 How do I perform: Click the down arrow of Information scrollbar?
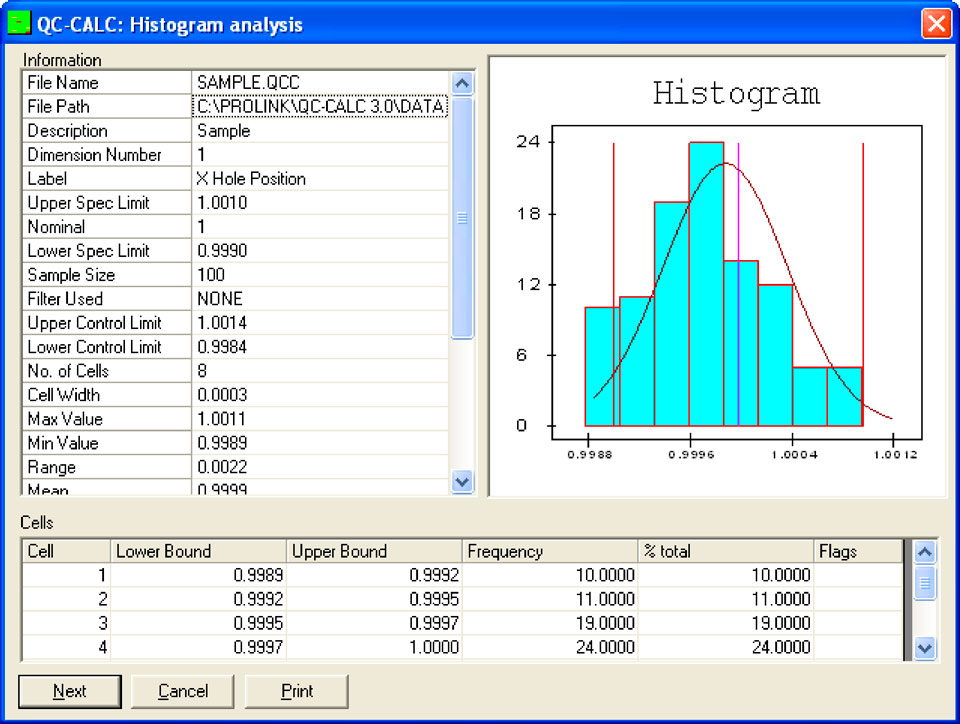click(x=462, y=483)
